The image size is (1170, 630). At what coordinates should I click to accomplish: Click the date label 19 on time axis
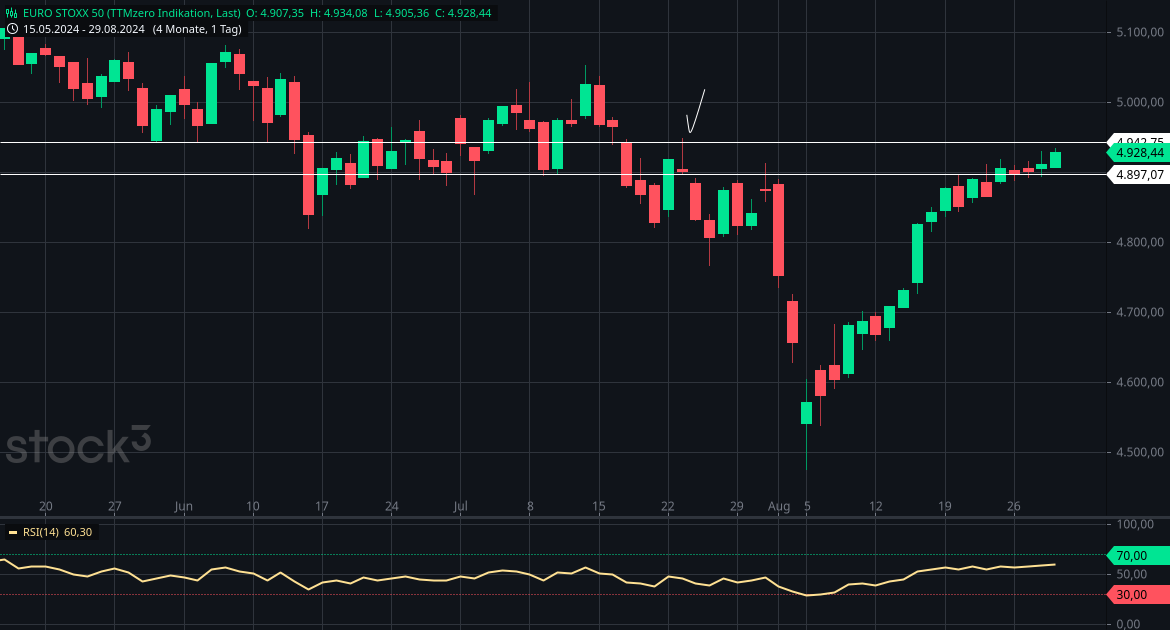pos(945,506)
